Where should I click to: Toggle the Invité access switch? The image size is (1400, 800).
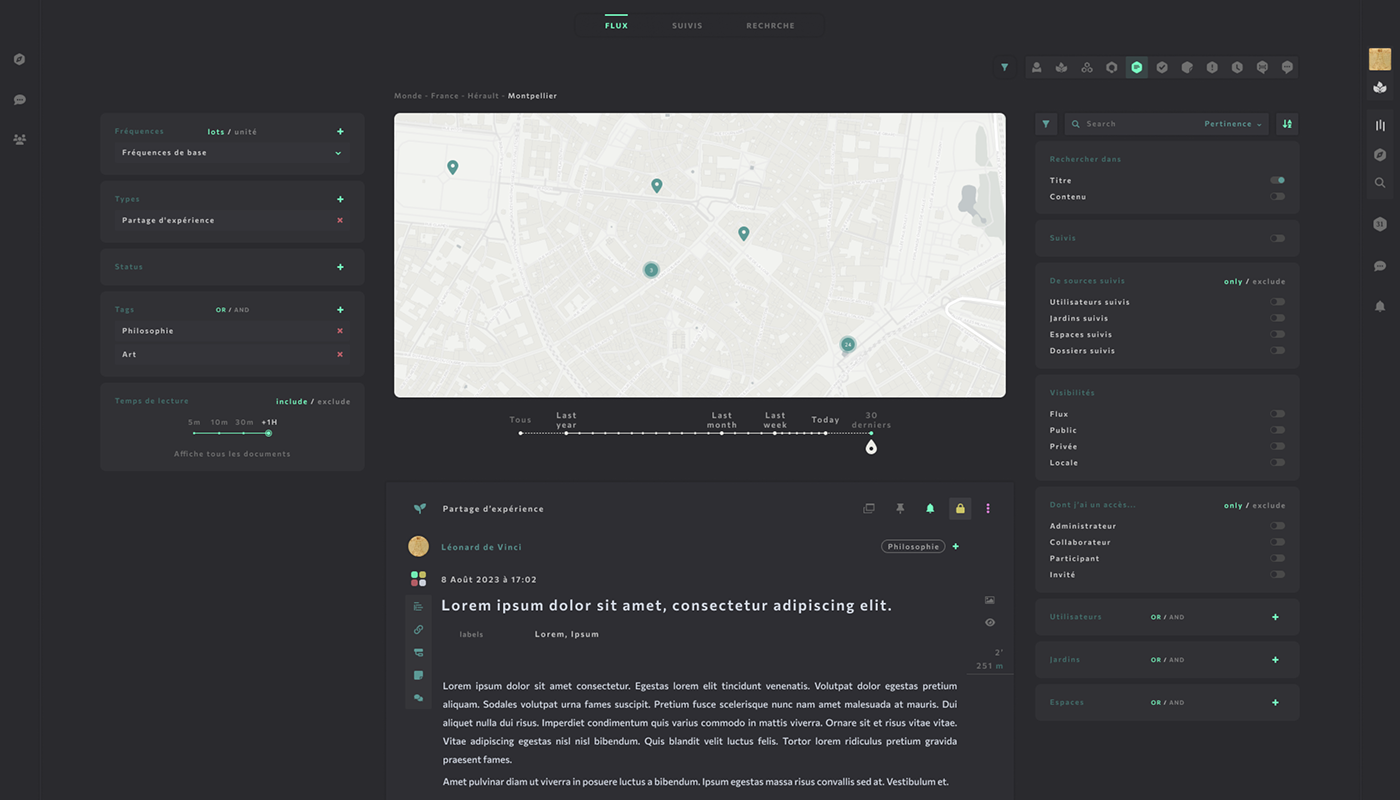1278,574
